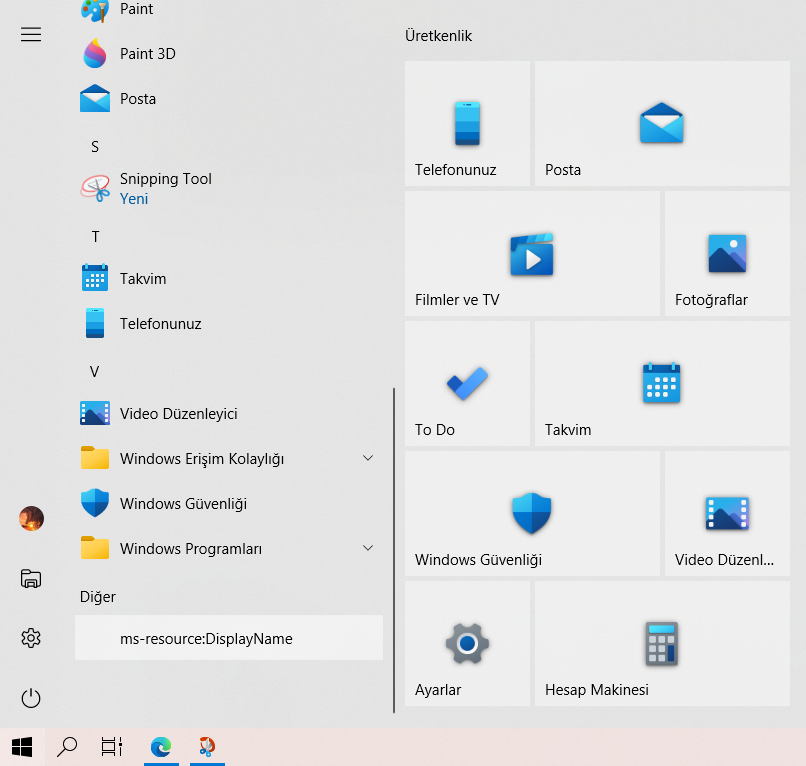This screenshot has width=806, height=766.
Task: Open the Video Düzenl... tile
Action: (727, 514)
